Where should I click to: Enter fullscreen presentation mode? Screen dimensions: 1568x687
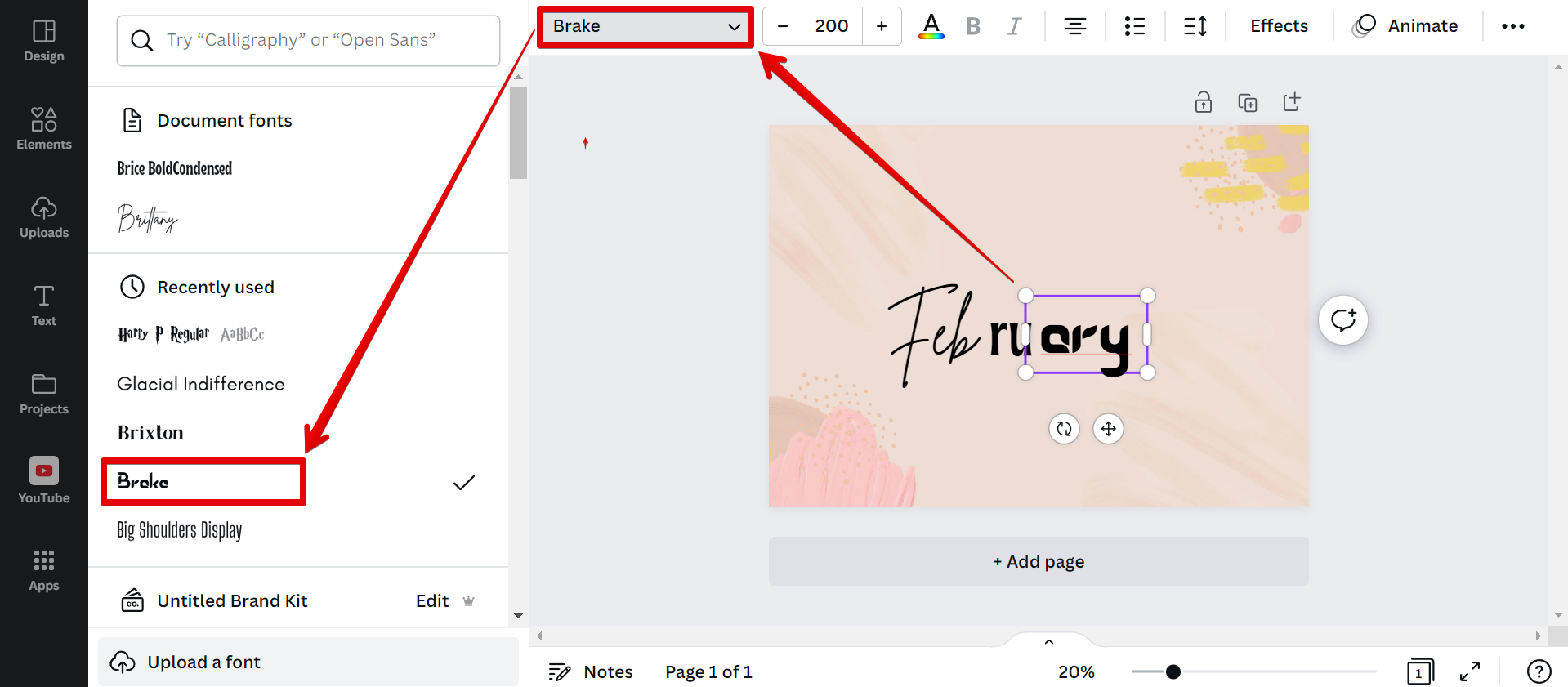click(x=1470, y=671)
